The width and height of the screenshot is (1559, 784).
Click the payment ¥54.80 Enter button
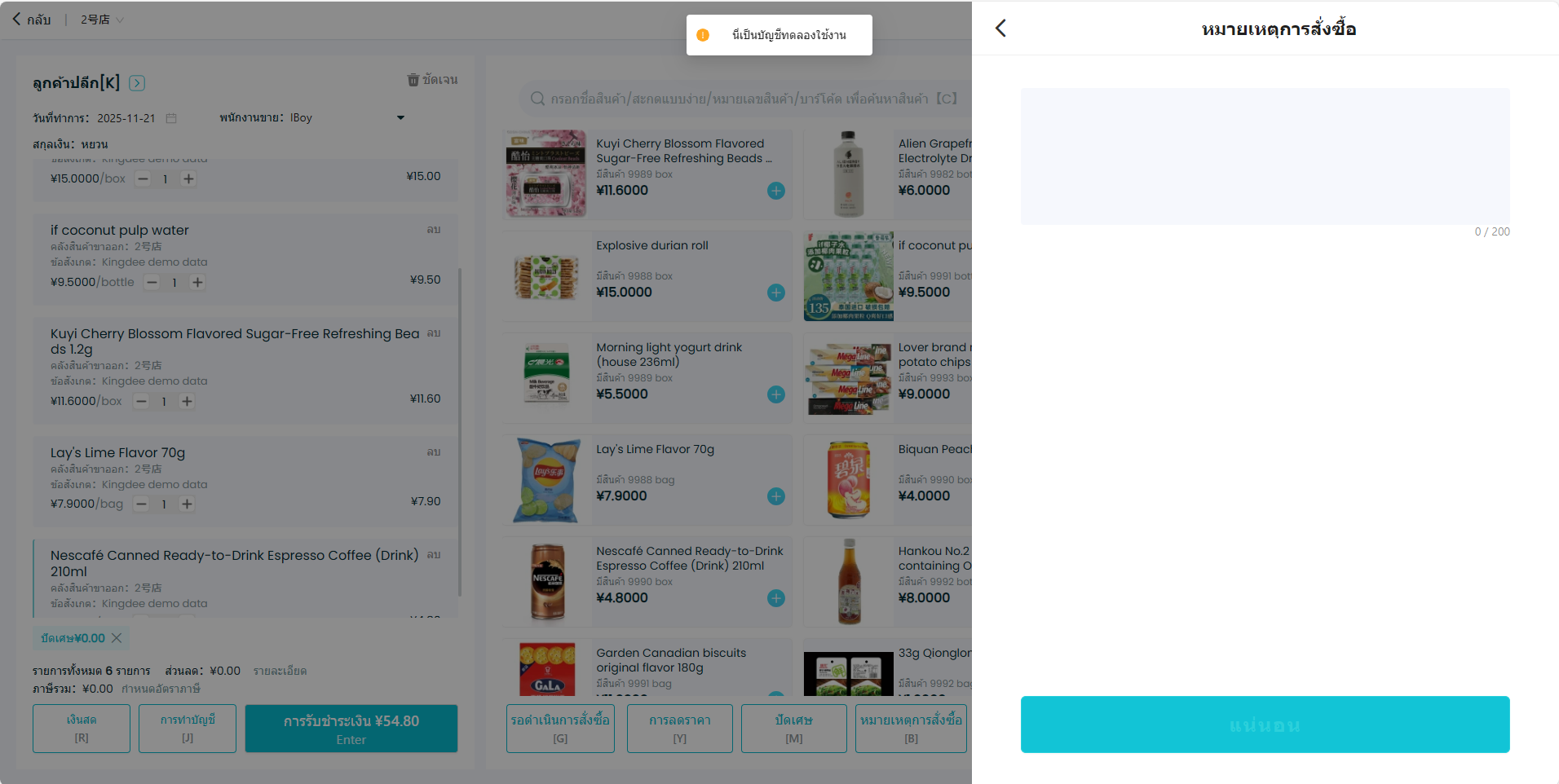tap(351, 729)
